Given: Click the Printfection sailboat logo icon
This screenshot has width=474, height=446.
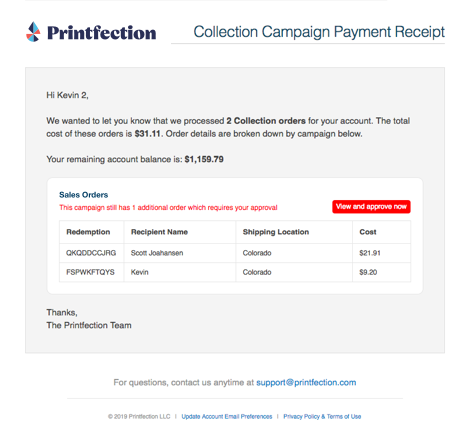Looking at the screenshot, I should (33, 32).
